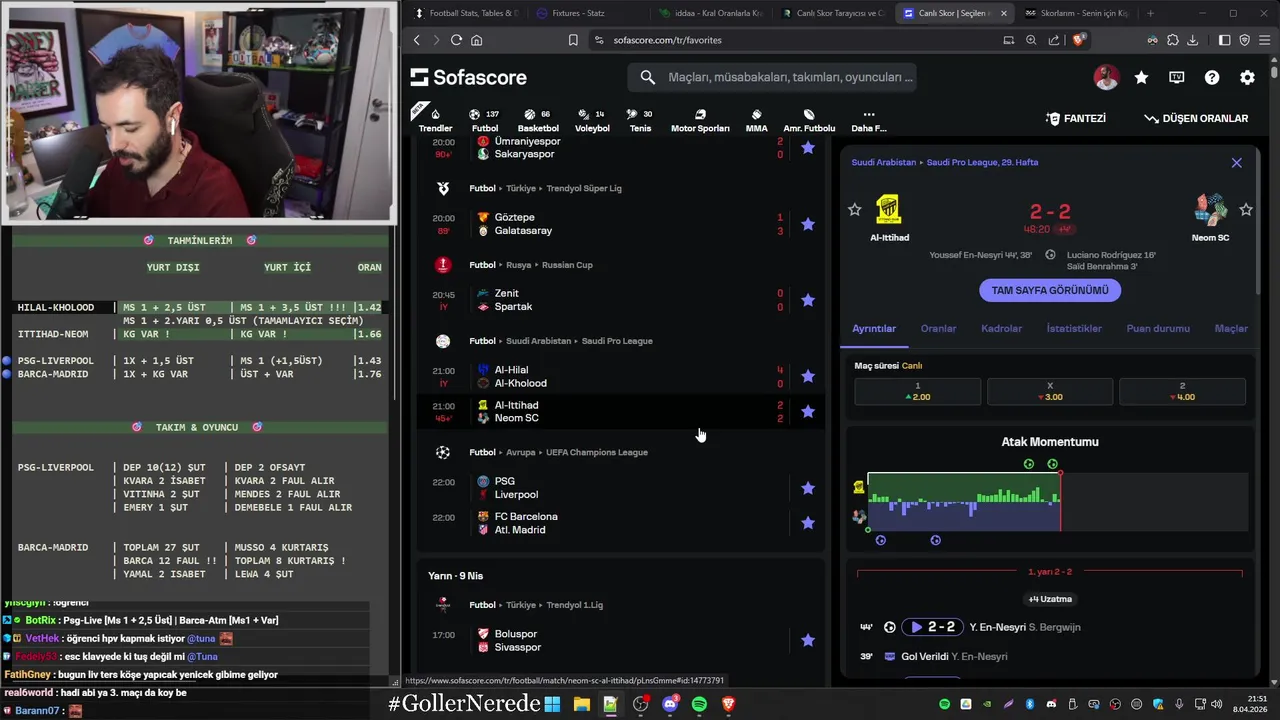1280x720 pixels.
Task: Select the MMA sport category
Action: [756, 120]
